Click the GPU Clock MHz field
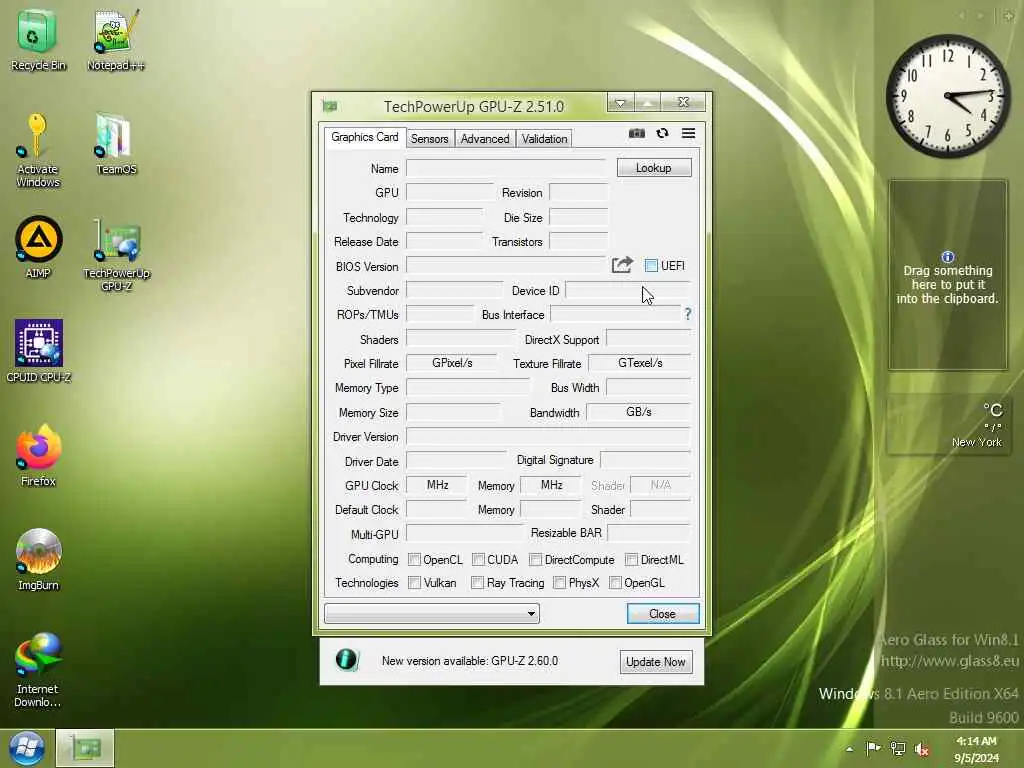Screen dimensions: 1024x768 point(437,485)
